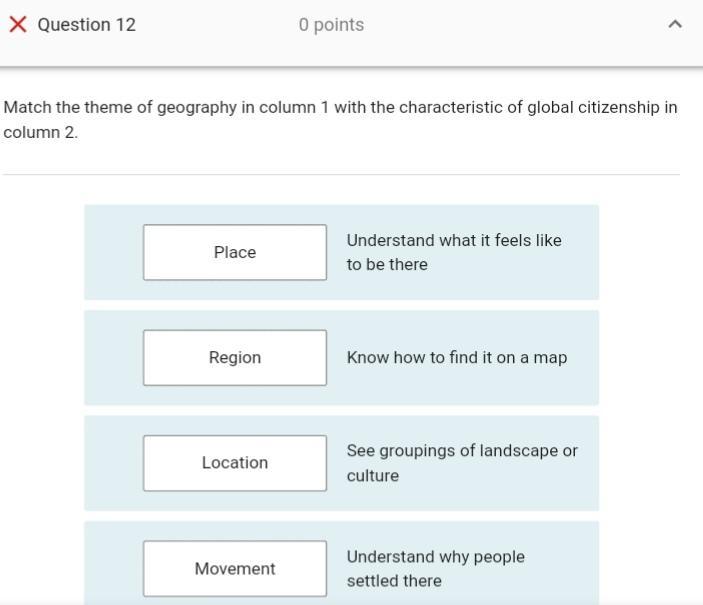Image resolution: width=703 pixels, height=605 pixels.
Task: Select the Location theme box
Action: [x=235, y=463]
